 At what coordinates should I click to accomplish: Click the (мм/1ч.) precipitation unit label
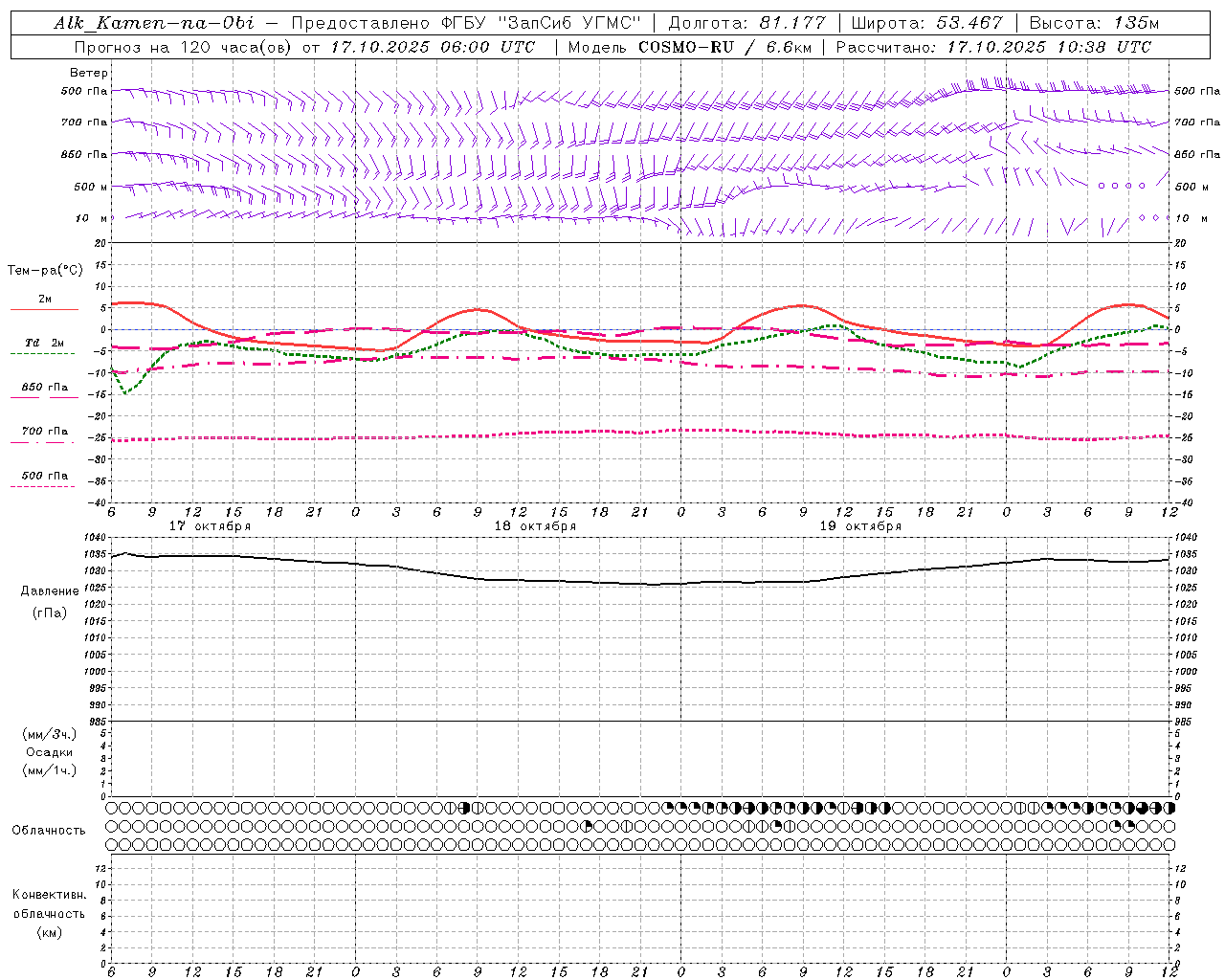(50, 771)
